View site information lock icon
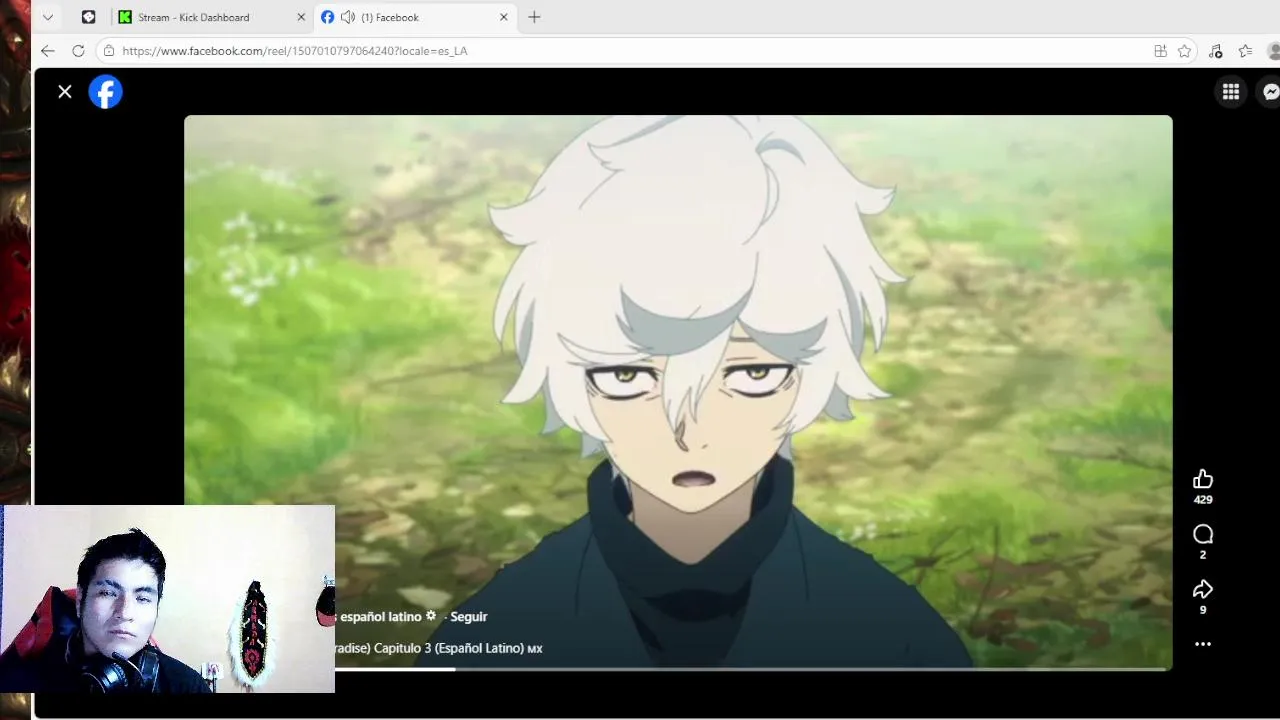This screenshot has width=1280, height=720. (x=109, y=51)
